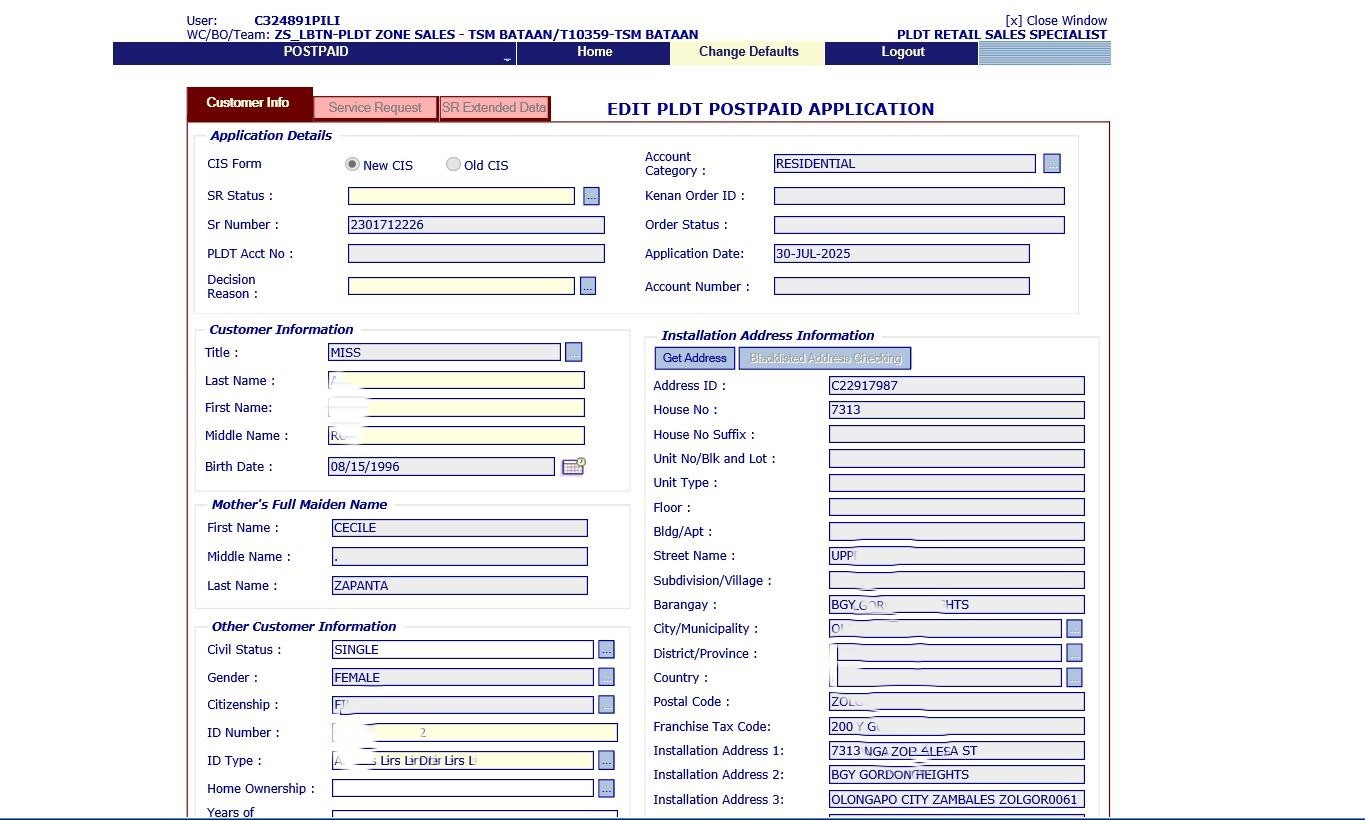
Task: Open the Birth Date calendar picker
Action: pos(573,466)
